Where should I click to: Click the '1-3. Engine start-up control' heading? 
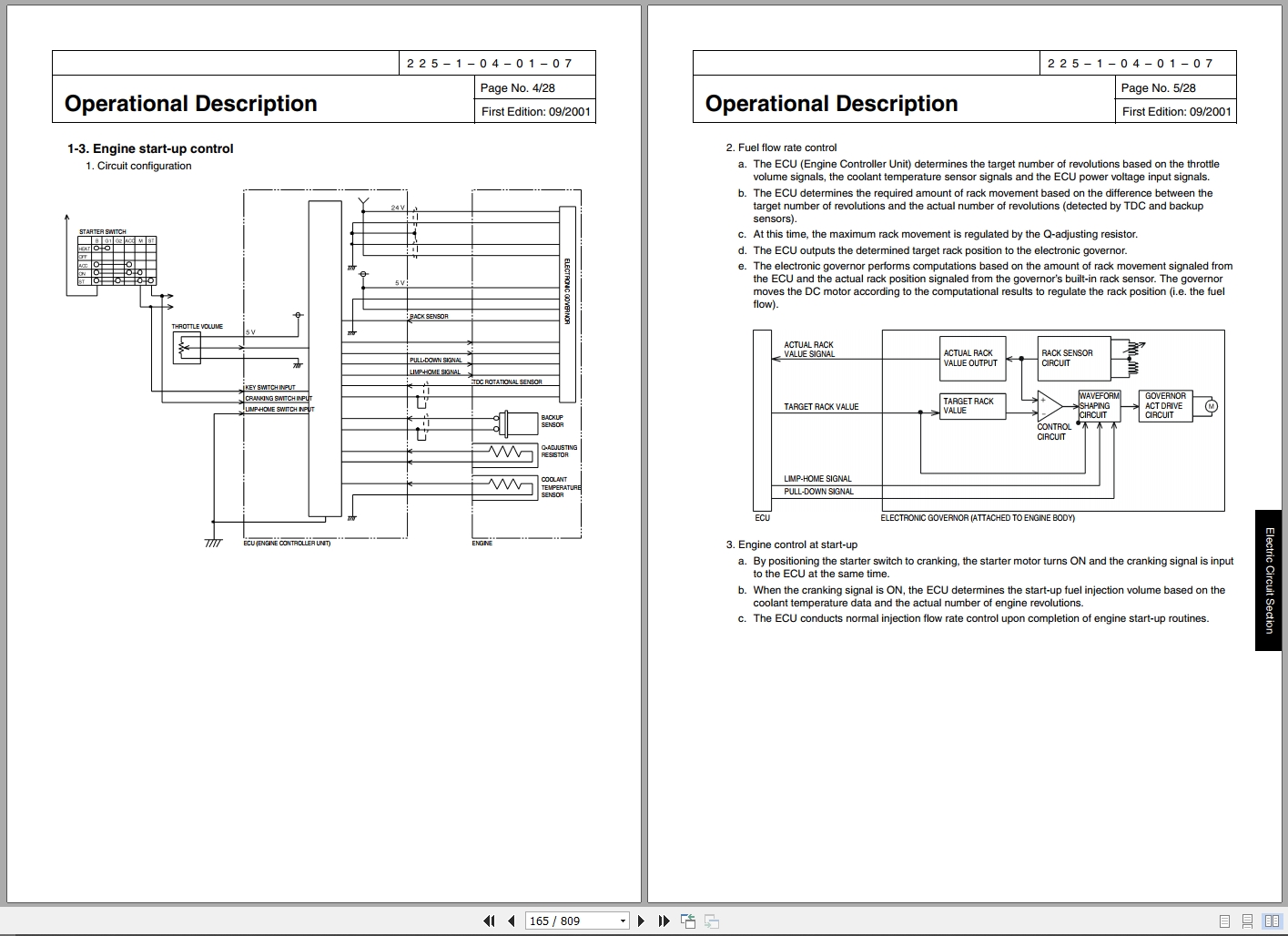(x=150, y=148)
